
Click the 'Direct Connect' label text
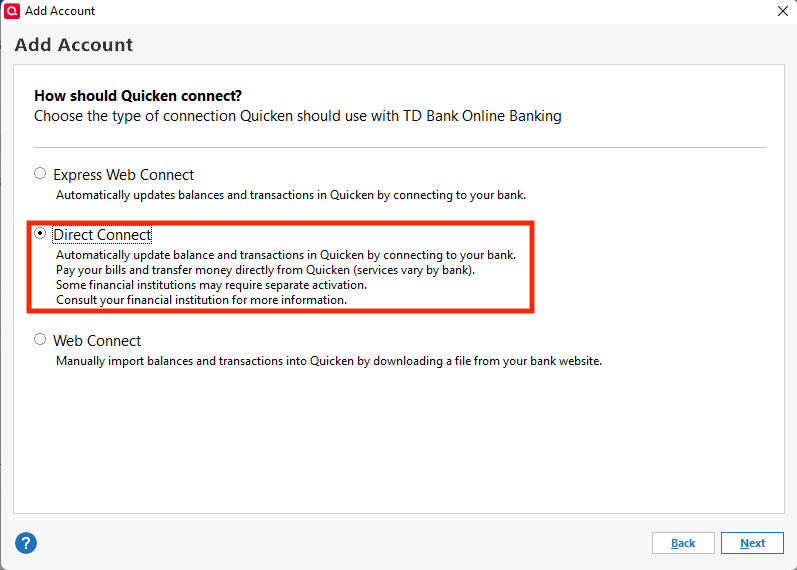(102, 235)
